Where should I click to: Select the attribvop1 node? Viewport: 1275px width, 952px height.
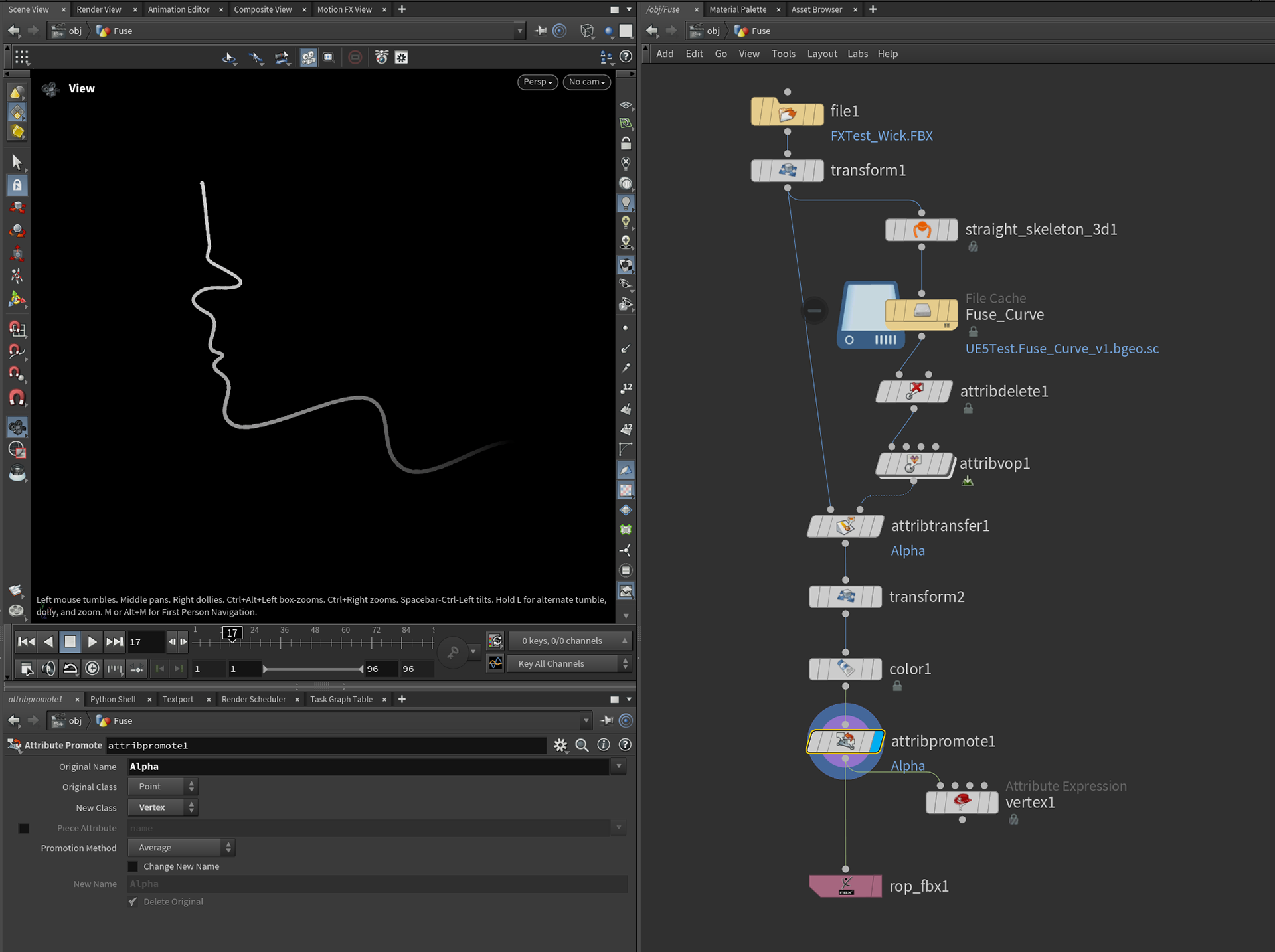tap(915, 464)
